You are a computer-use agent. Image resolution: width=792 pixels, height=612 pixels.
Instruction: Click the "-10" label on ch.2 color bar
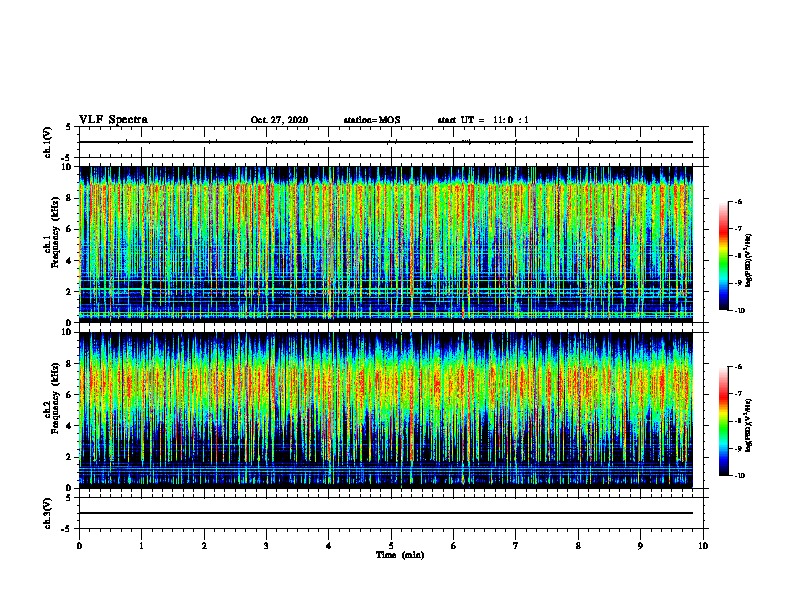tap(739, 476)
